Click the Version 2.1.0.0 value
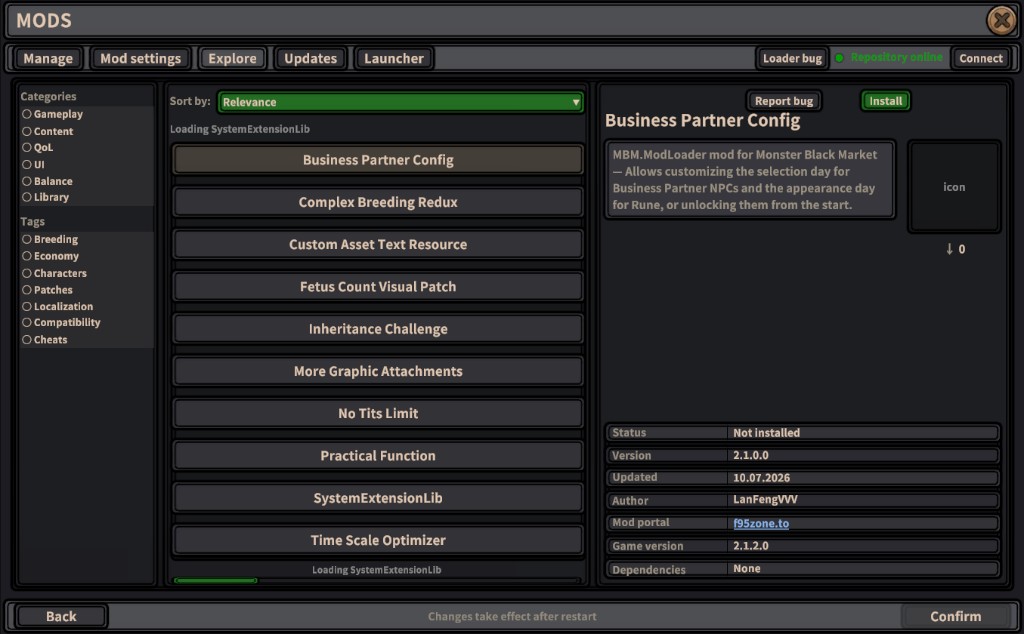This screenshot has width=1024, height=634. [x=751, y=455]
